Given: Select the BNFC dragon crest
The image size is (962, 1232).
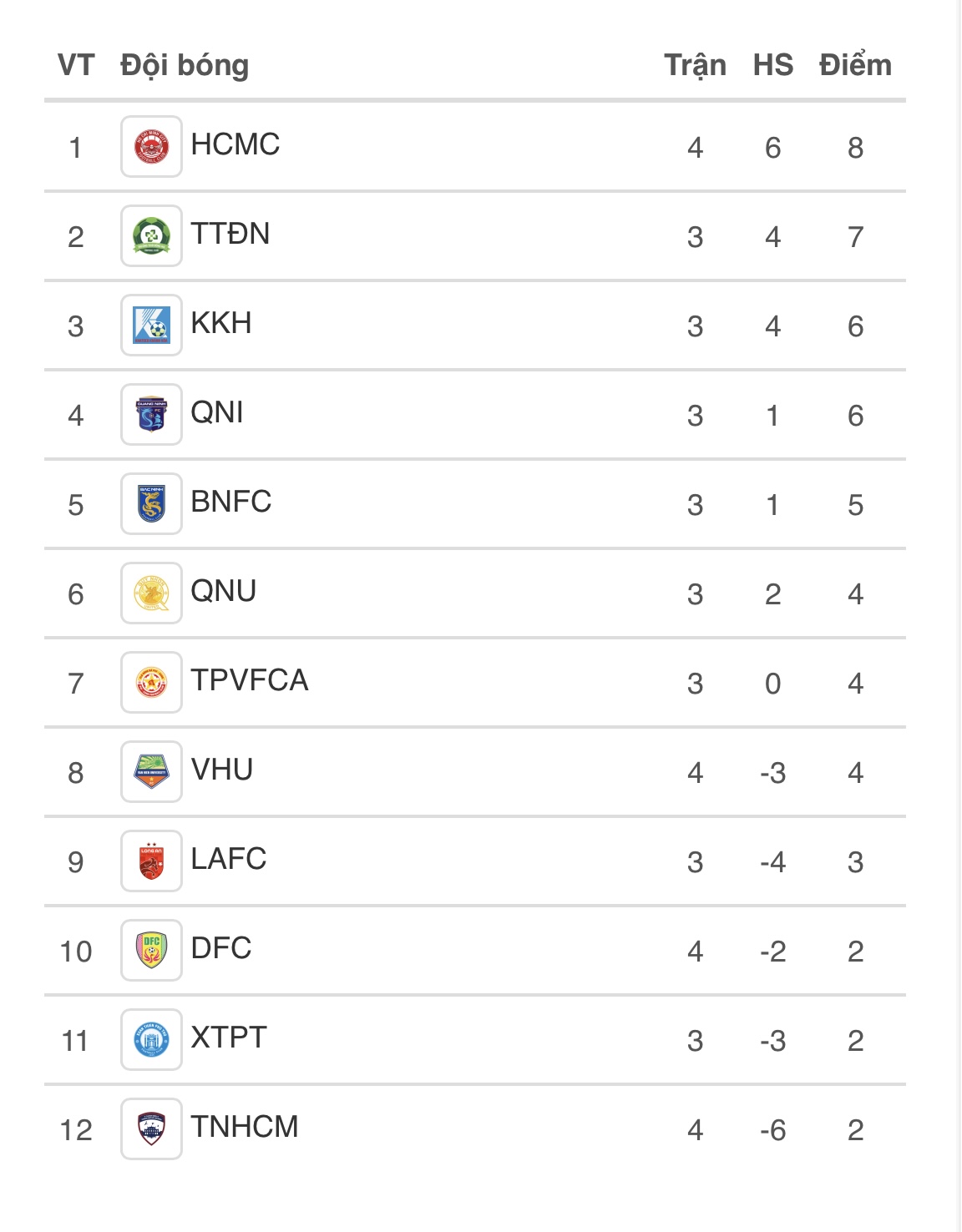Looking at the screenshot, I should click(151, 504).
